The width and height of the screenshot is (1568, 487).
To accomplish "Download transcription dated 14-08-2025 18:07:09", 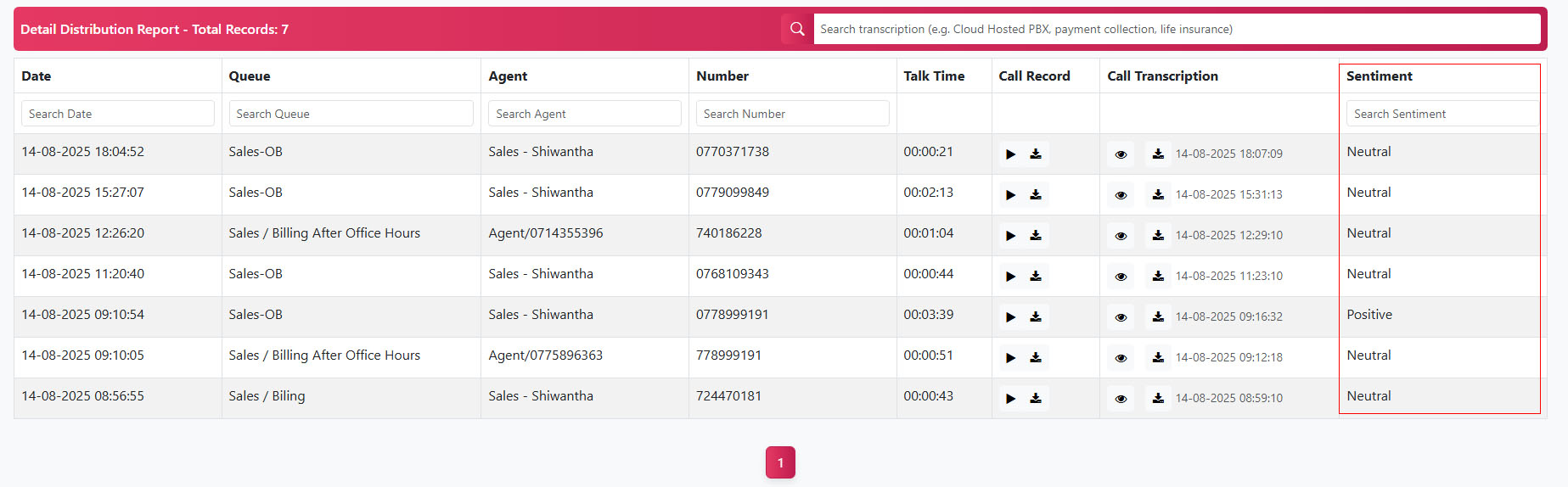I will (1158, 154).
